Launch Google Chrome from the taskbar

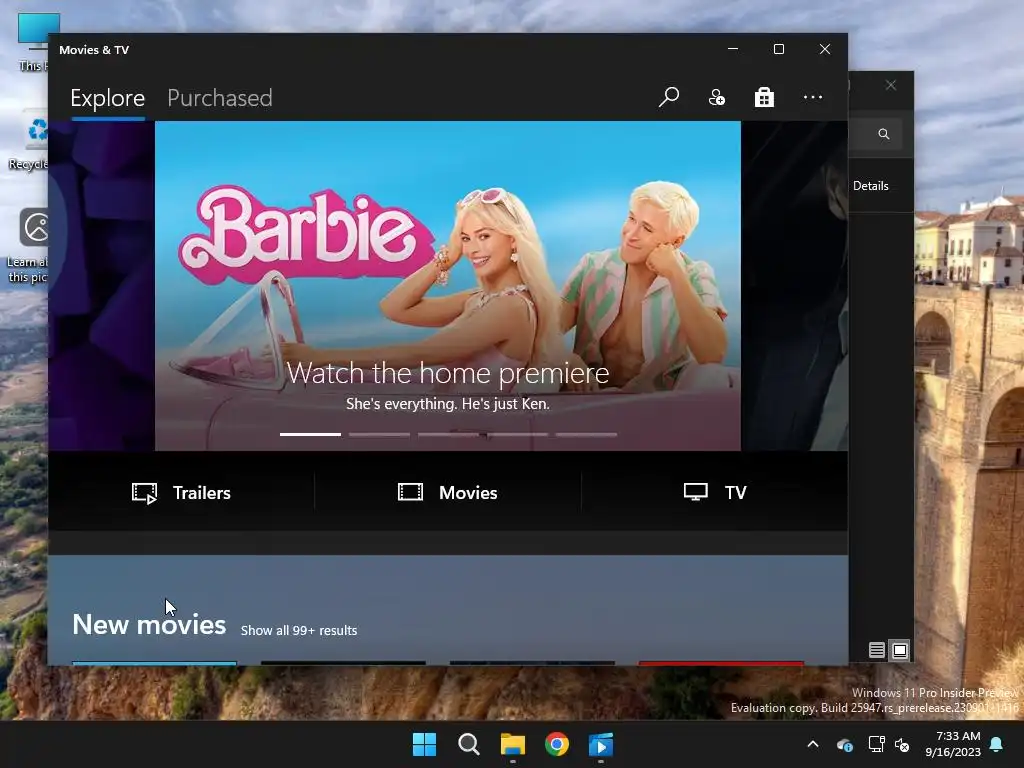tap(557, 744)
